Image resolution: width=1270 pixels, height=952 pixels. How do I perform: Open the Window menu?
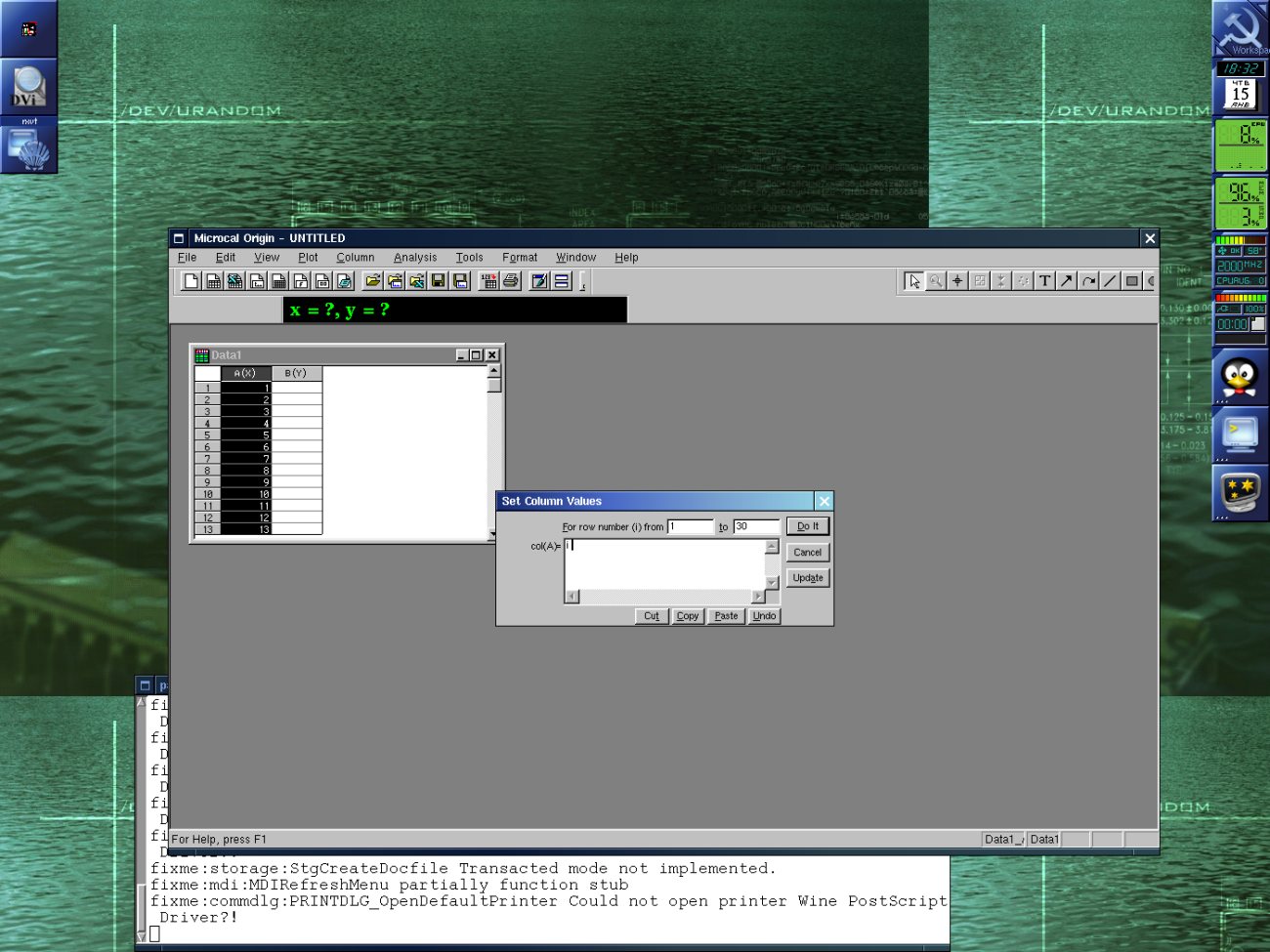pyautogui.click(x=576, y=258)
